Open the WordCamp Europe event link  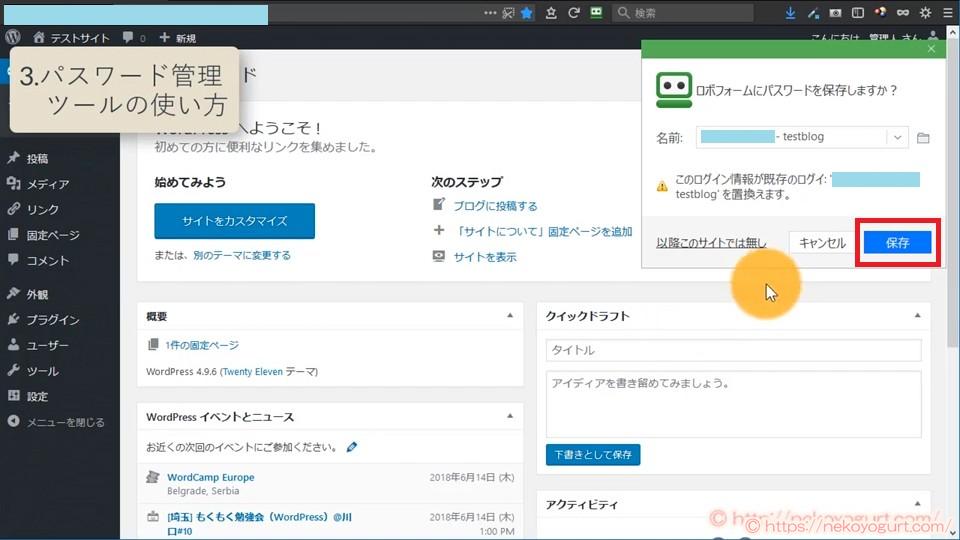point(210,477)
